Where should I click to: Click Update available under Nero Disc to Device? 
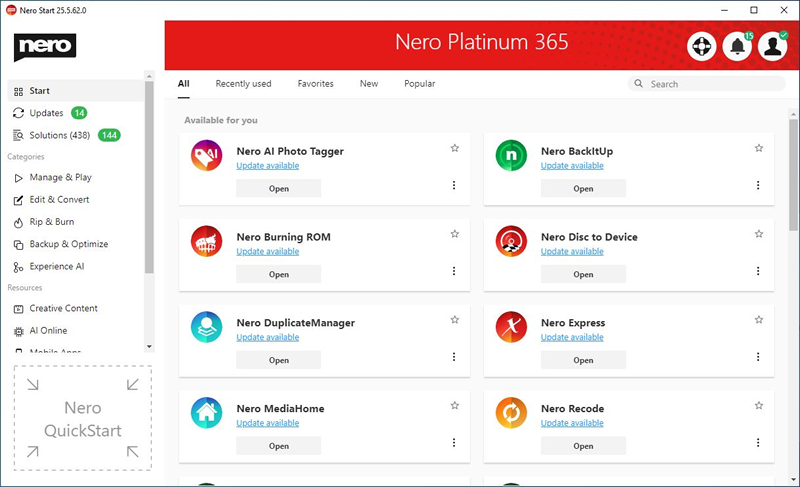pyautogui.click(x=572, y=251)
